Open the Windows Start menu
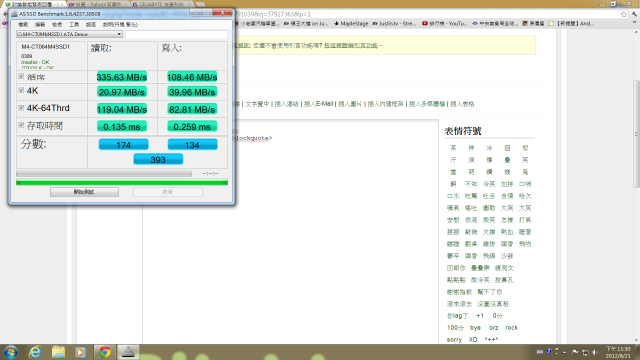Viewport: 640px width, 360px height. [x=11, y=352]
